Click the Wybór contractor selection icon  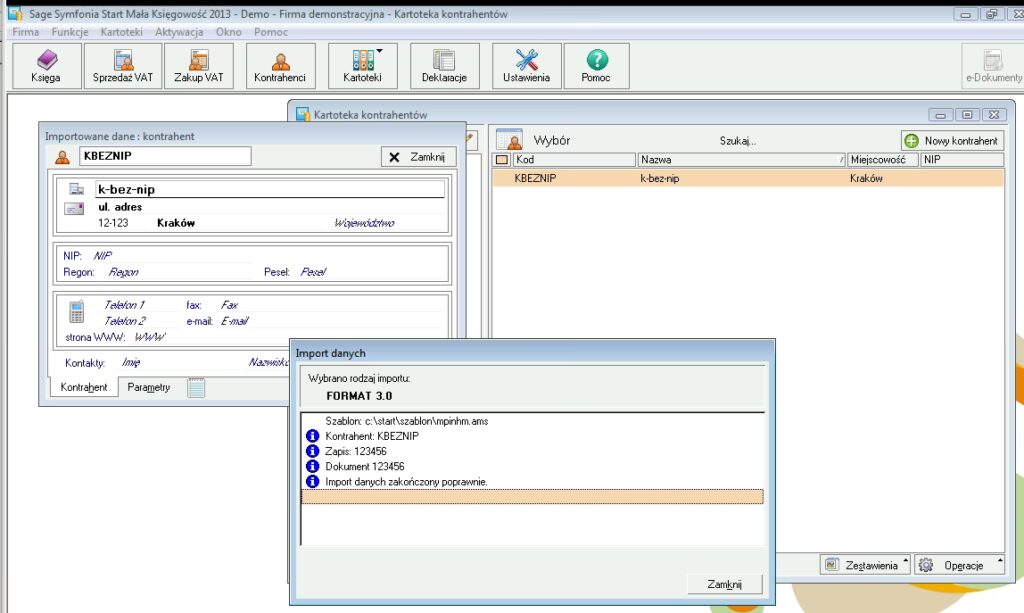pyautogui.click(x=511, y=141)
